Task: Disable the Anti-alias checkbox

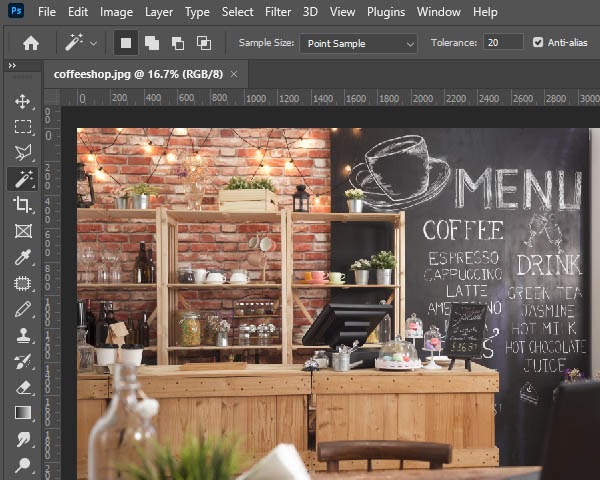Action: [538, 43]
